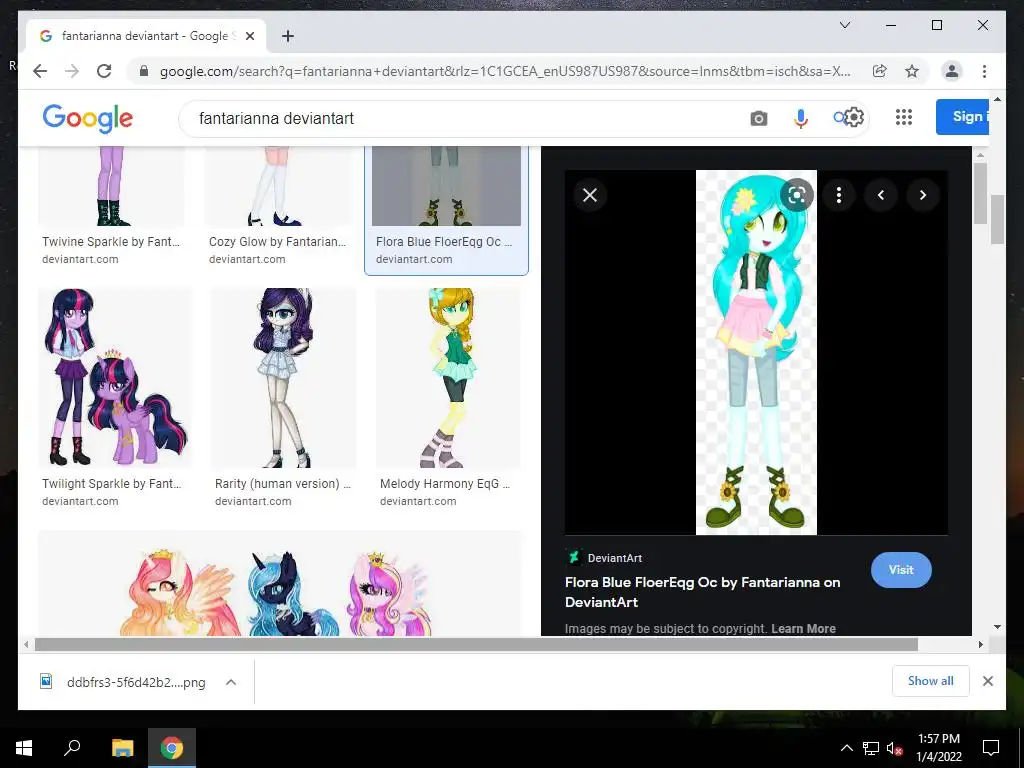Open preview panel three-dot options
The image size is (1024, 768).
(x=839, y=195)
